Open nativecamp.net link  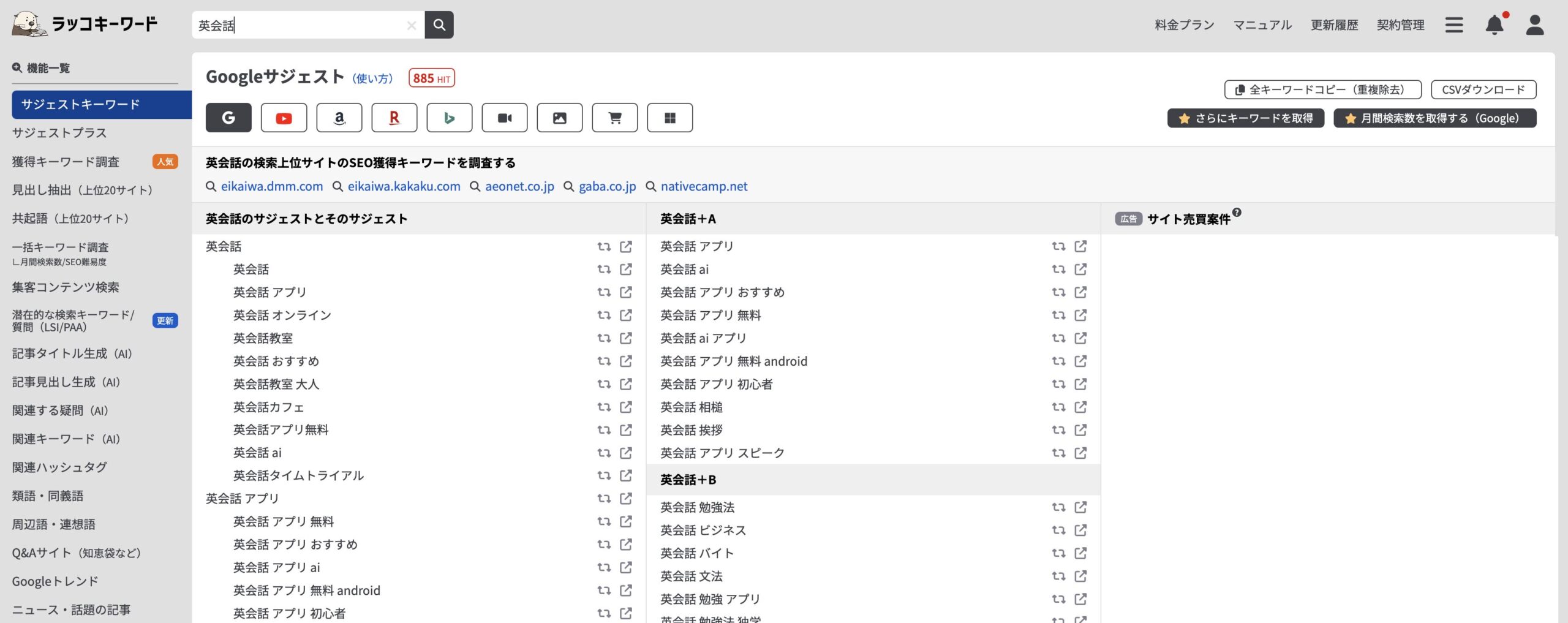pyautogui.click(x=704, y=186)
